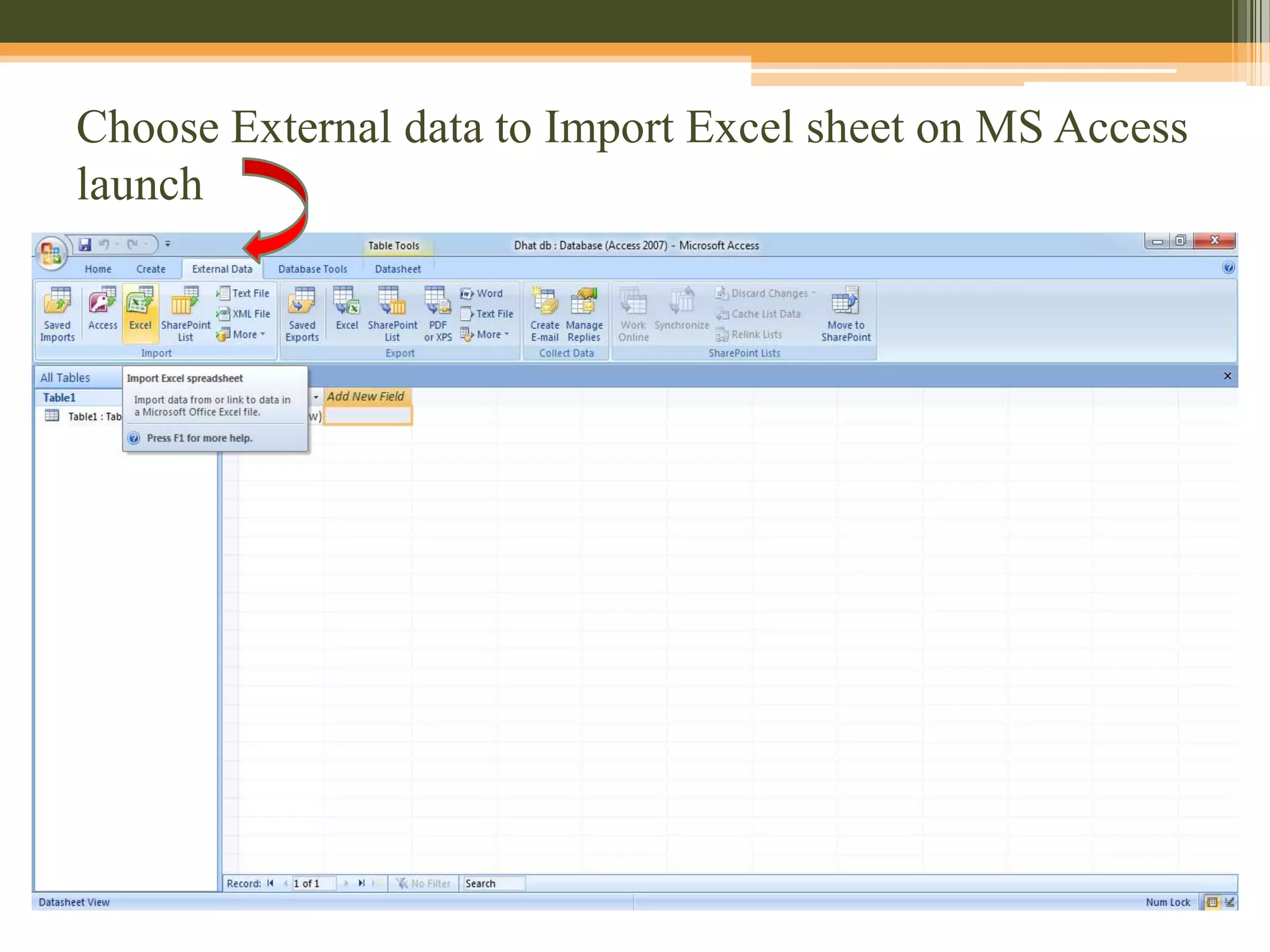Click the Save icon in quick access

(x=85, y=244)
